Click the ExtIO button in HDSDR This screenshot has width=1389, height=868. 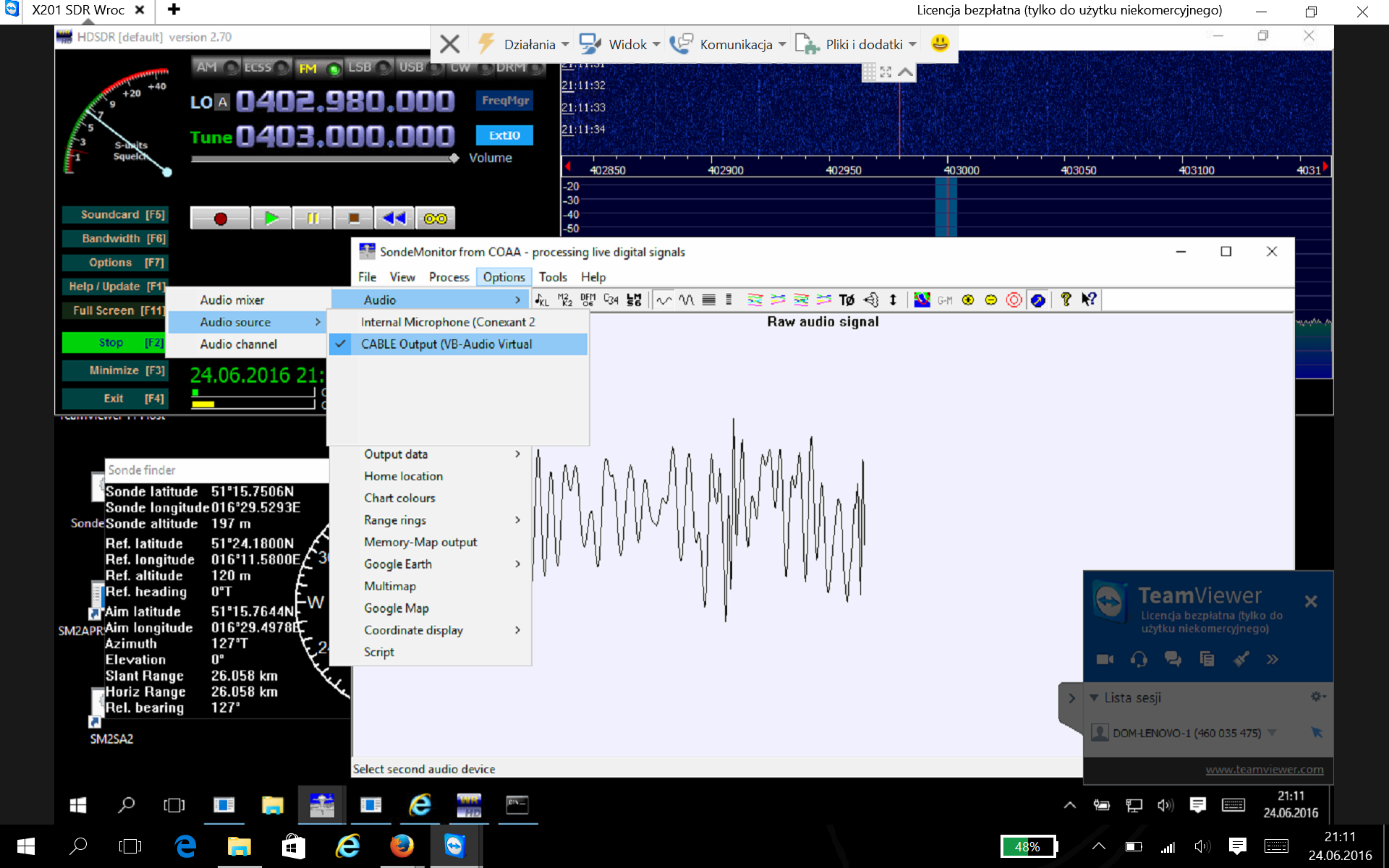504,135
